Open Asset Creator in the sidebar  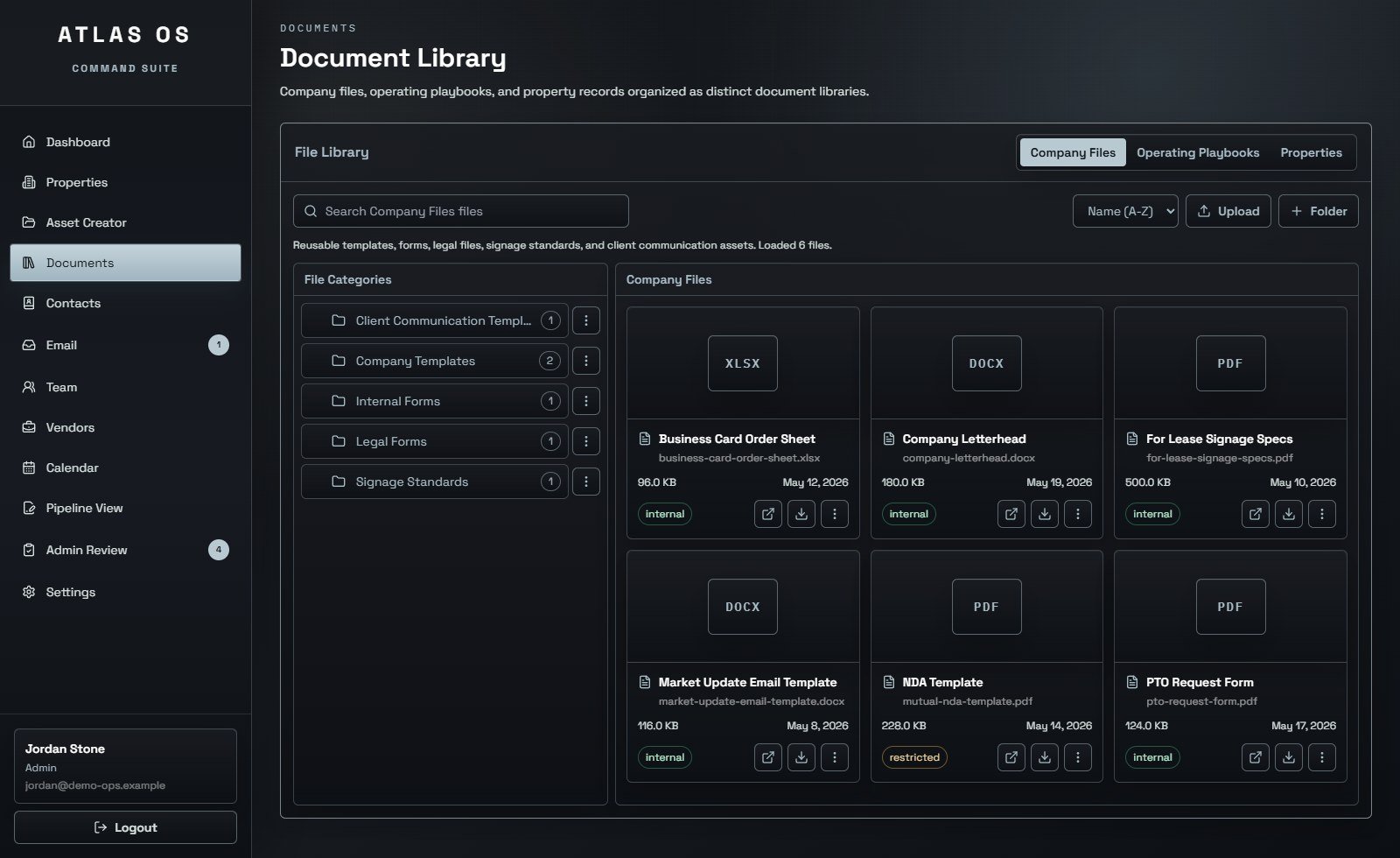point(125,222)
